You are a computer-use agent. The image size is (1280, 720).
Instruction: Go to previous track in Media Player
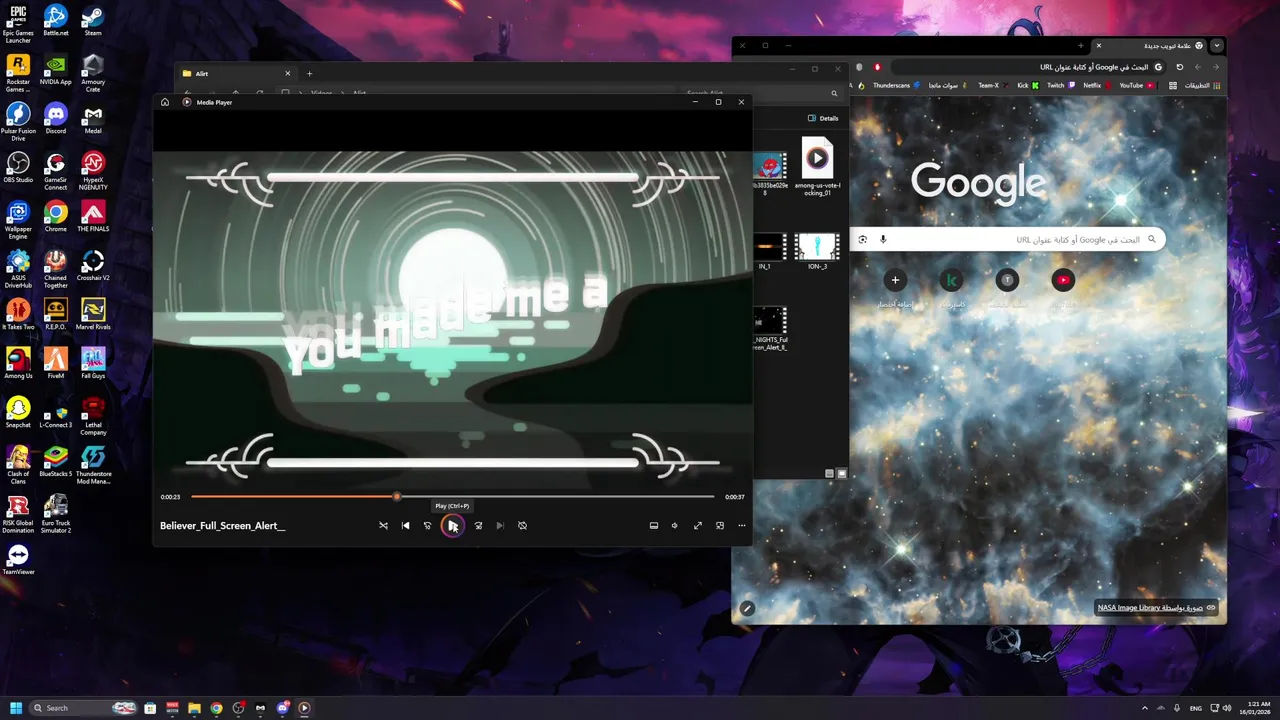click(x=405, y=525)
